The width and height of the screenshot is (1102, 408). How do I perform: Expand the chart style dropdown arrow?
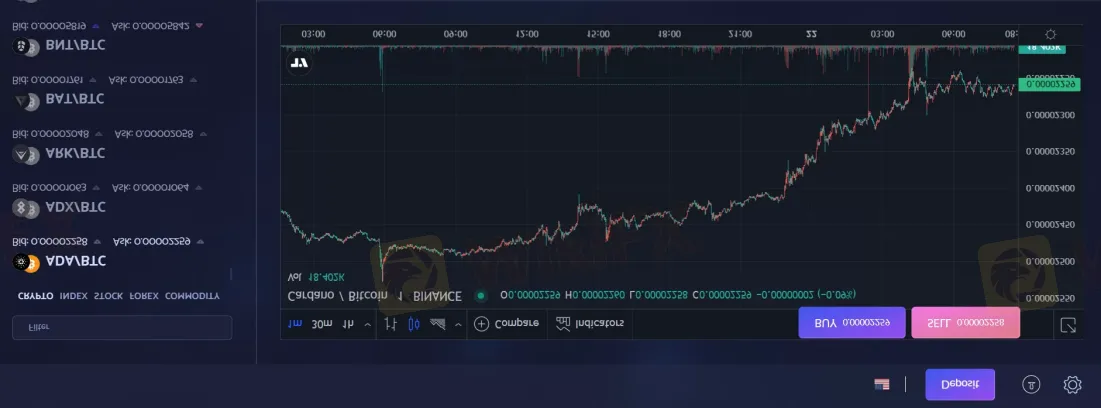point(458,323)
